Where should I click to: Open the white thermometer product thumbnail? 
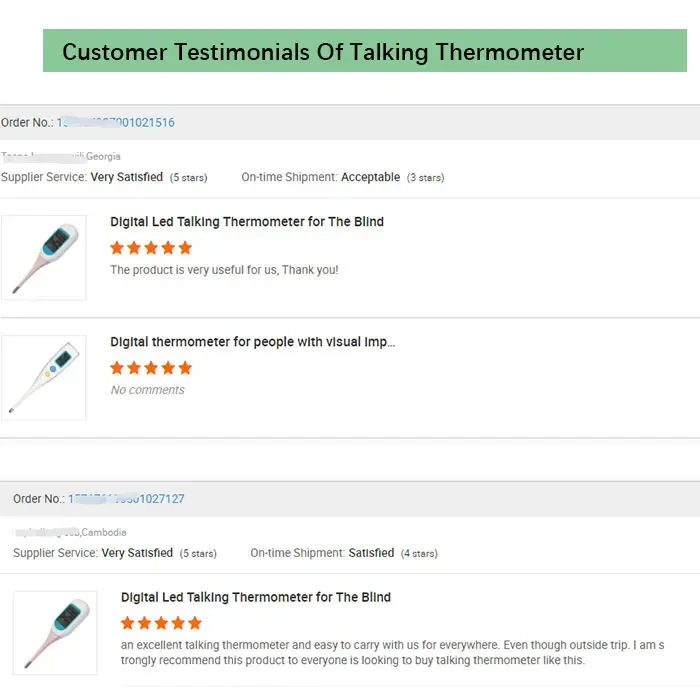click(x=44, y=377)
